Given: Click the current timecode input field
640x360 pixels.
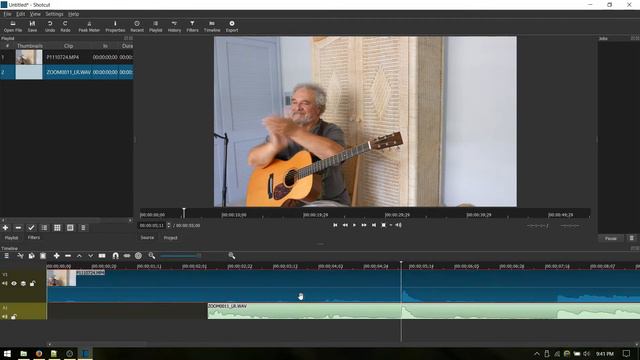Looking at the screenshot, I should click(152, 225).
